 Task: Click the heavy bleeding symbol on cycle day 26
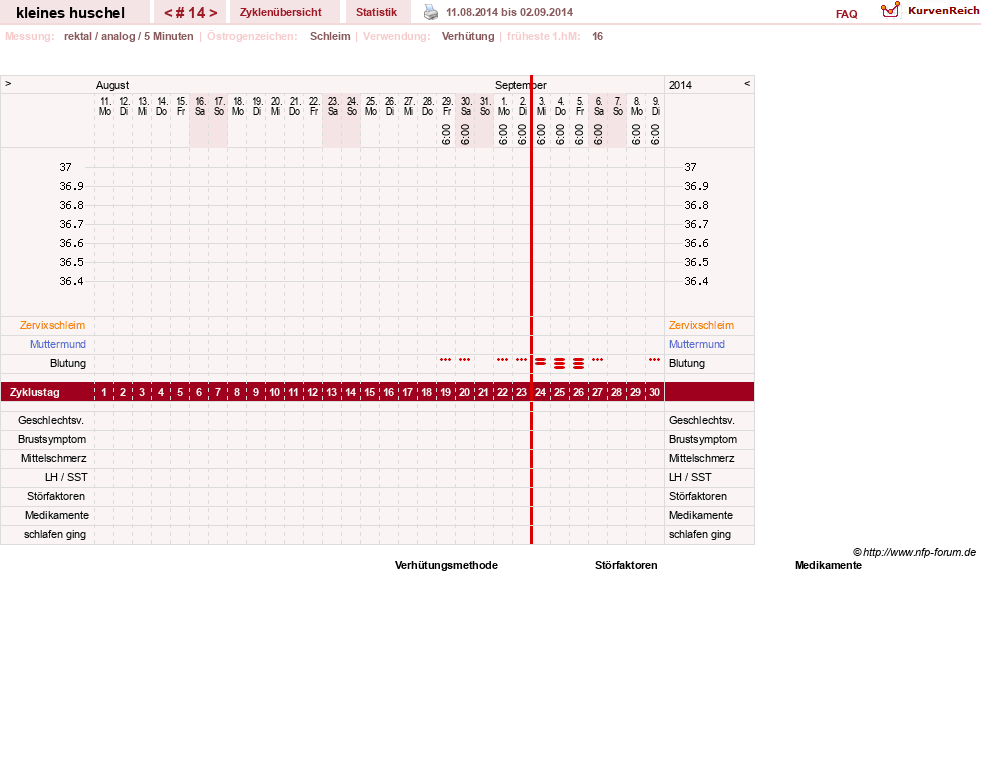click(579, 364)
